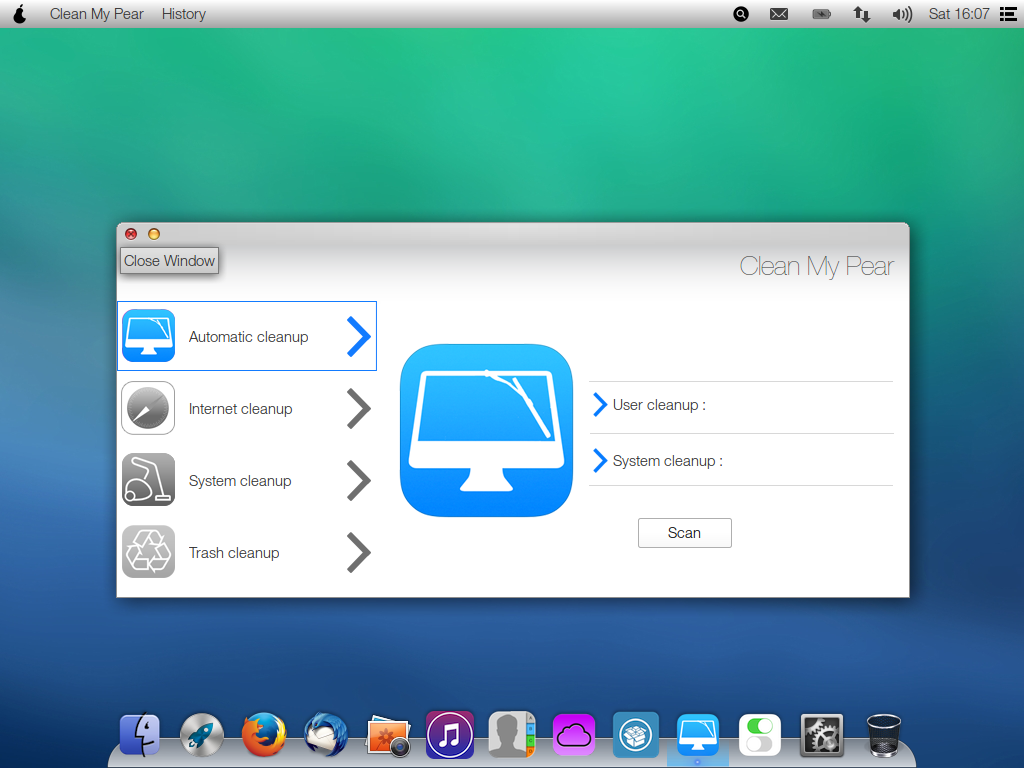Open the Clean My Pear menu
Image resolution: width=1024 pixels, height=768 pixels.
(x=97, y=14)
